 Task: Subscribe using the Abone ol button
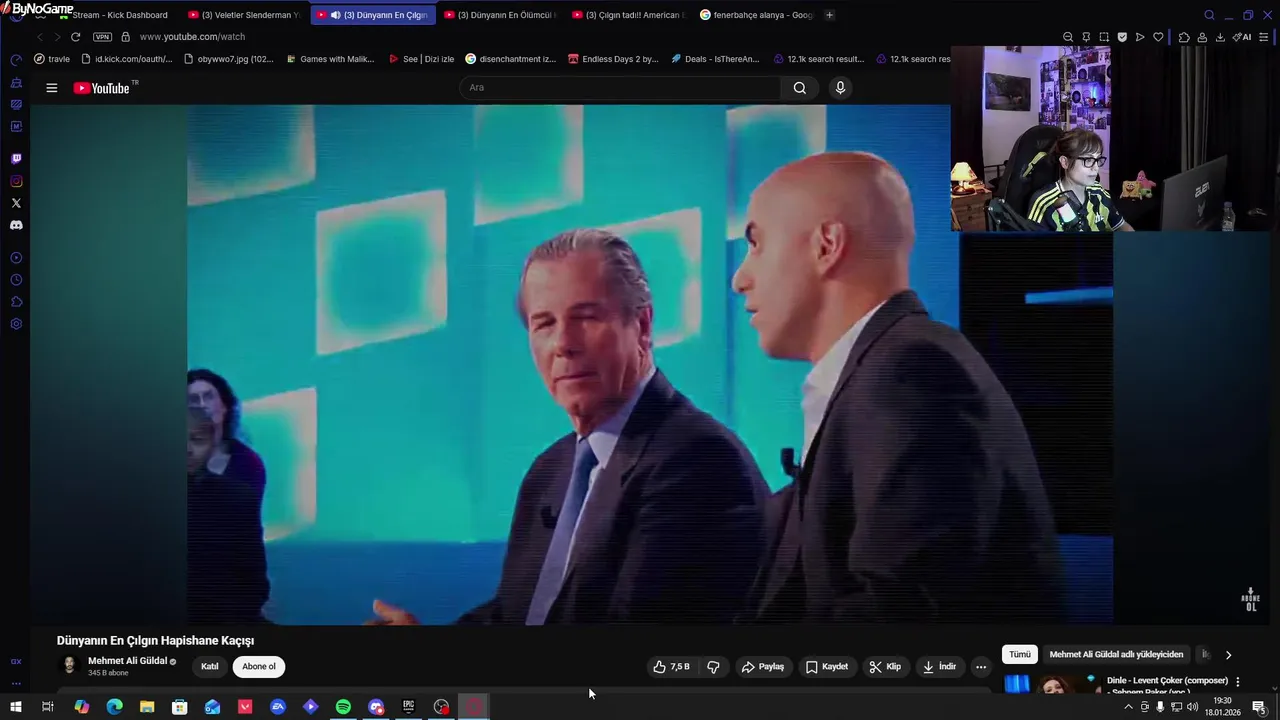click(259, 667)
